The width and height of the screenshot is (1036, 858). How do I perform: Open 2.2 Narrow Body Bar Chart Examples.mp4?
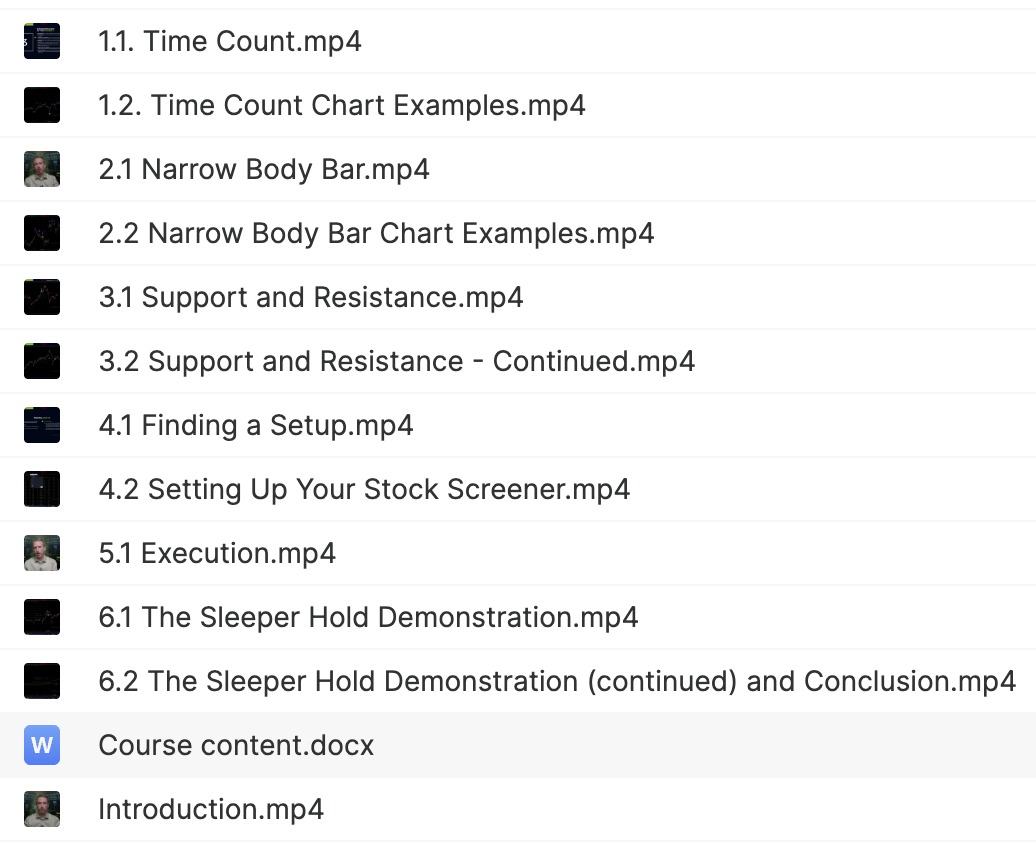(376, 233)
